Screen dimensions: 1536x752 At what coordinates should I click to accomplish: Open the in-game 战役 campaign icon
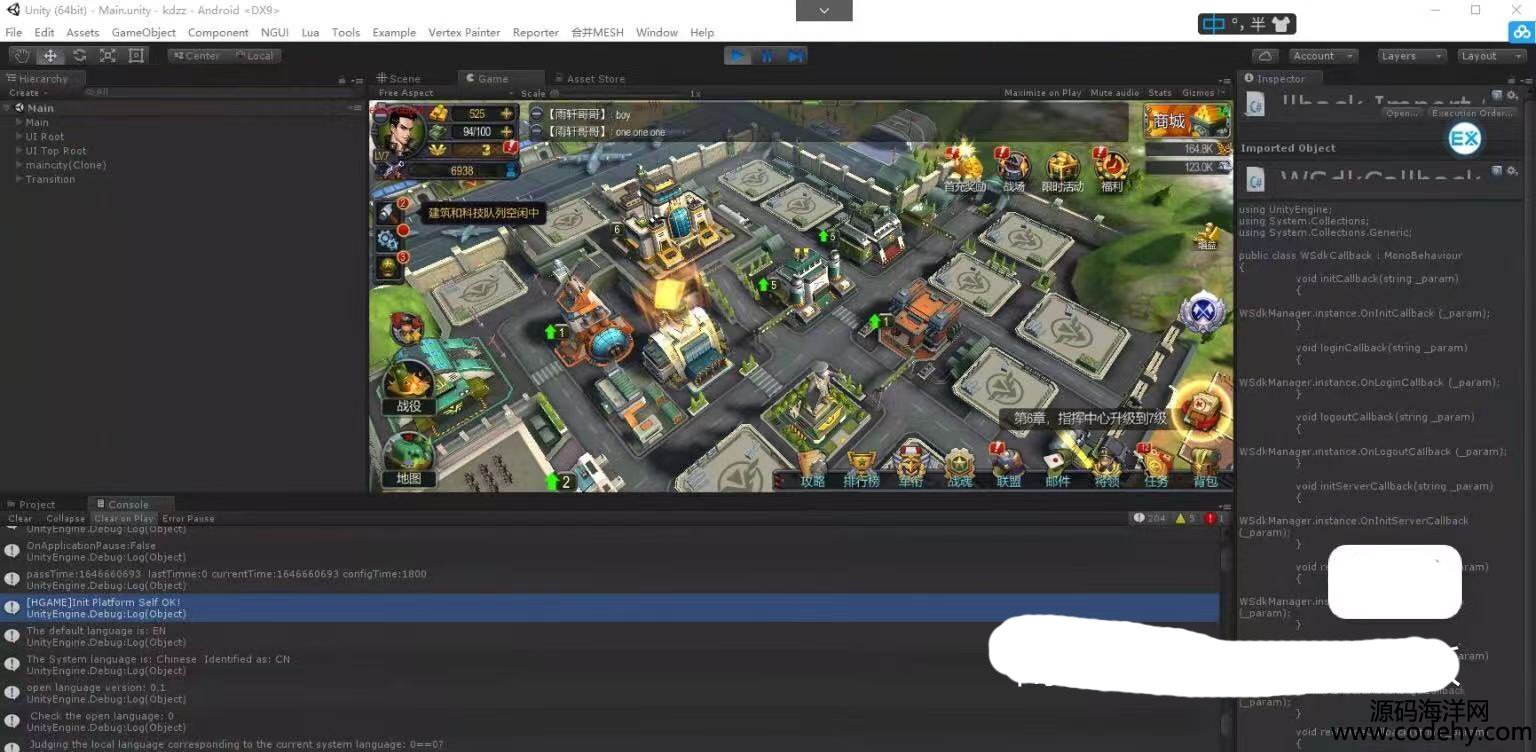(x=409, y=387)
